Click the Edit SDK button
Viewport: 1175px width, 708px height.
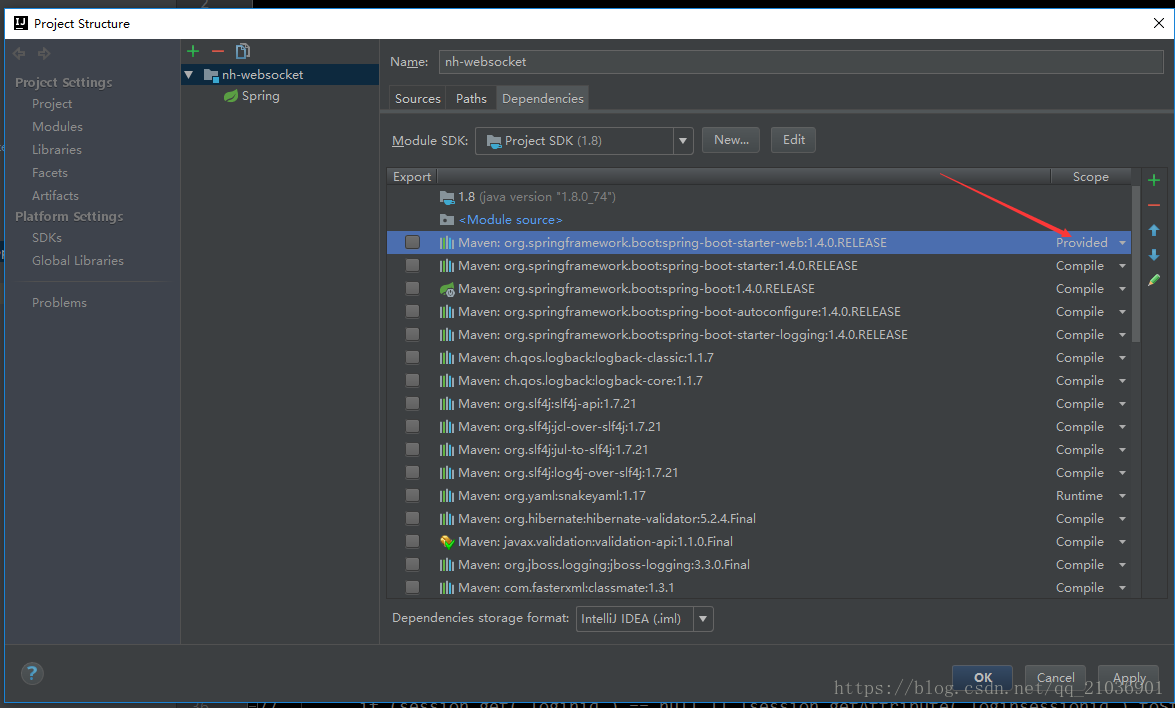click(793, 140)
